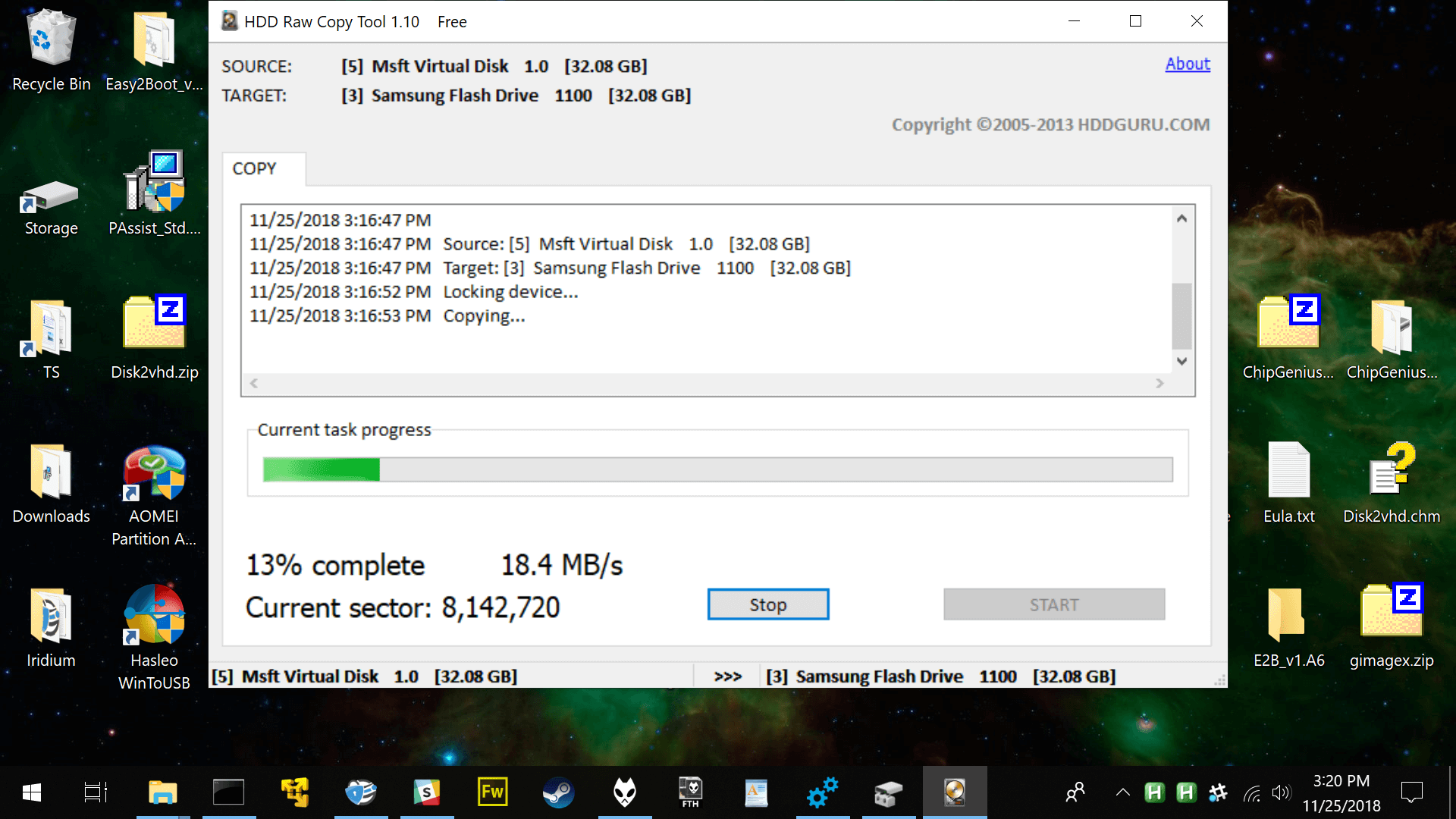The image size is (1456, 819).
Task: Click the 'Current sector: 8,142,720' text
Action: click(403, 607)
